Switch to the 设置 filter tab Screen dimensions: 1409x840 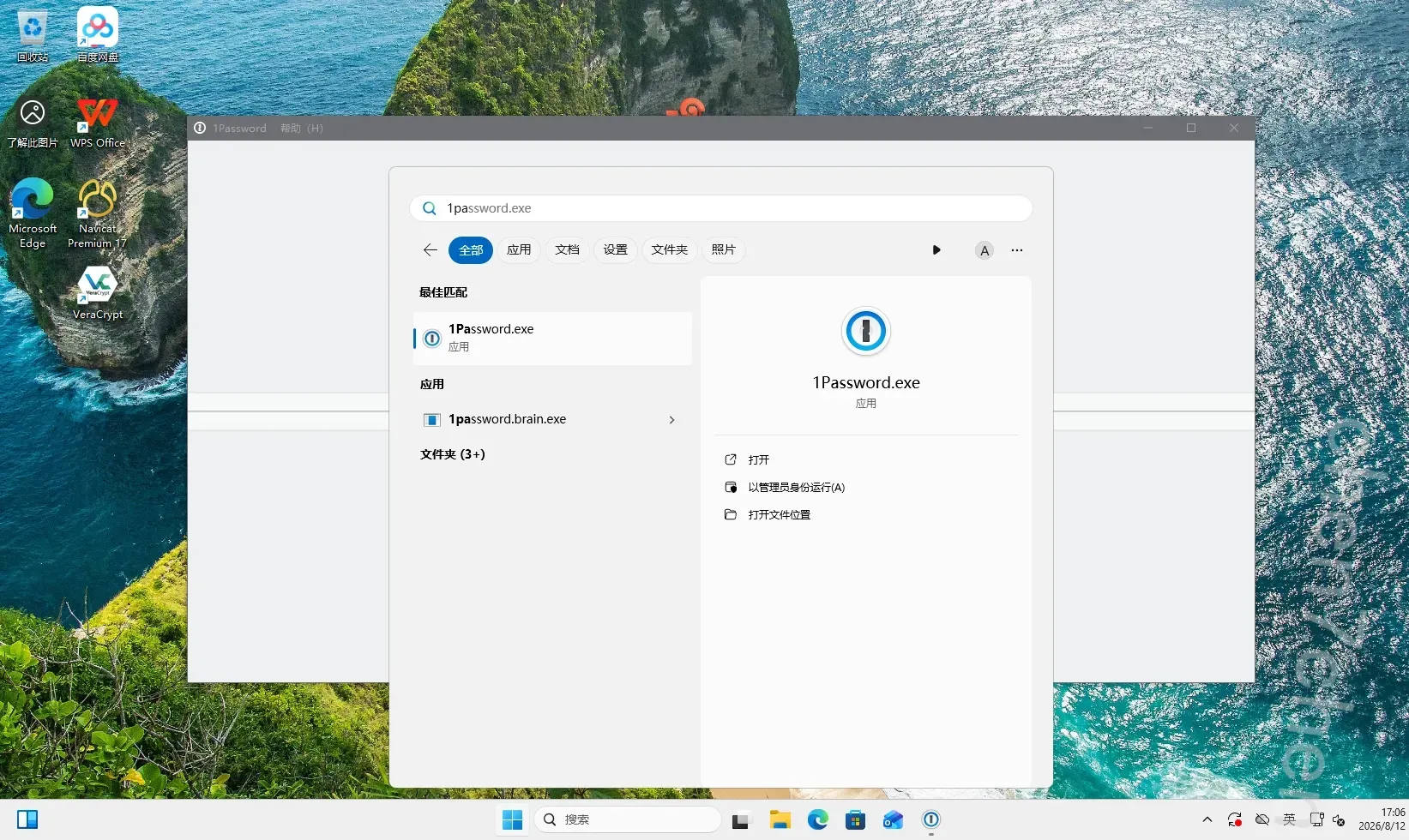[615, 250]
